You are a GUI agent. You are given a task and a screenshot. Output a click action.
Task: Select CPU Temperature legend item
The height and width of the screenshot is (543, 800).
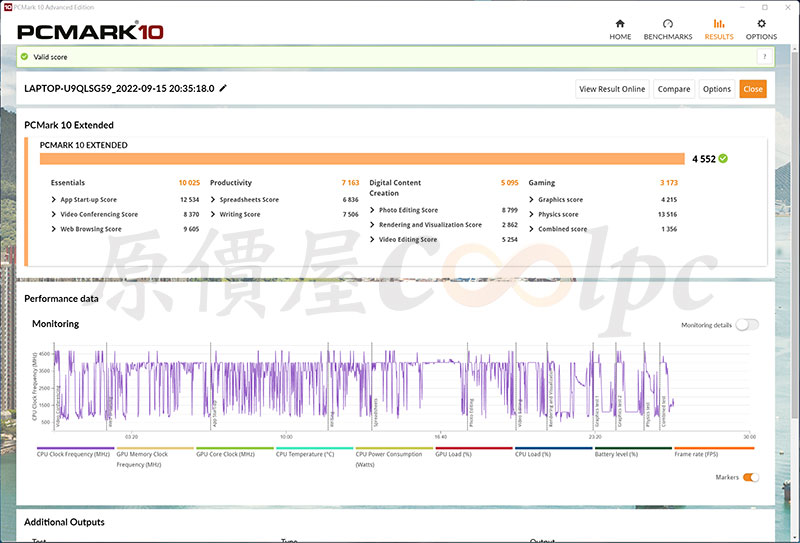314,454
